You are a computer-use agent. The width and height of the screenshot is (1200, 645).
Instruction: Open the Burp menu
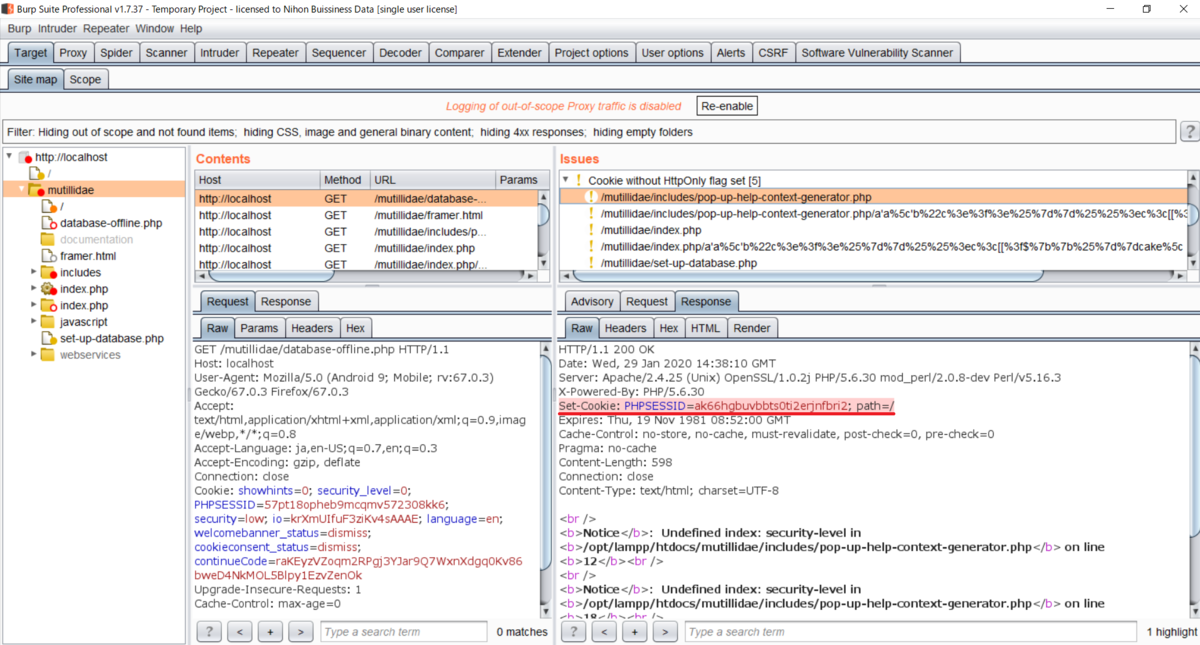(19, 29)
